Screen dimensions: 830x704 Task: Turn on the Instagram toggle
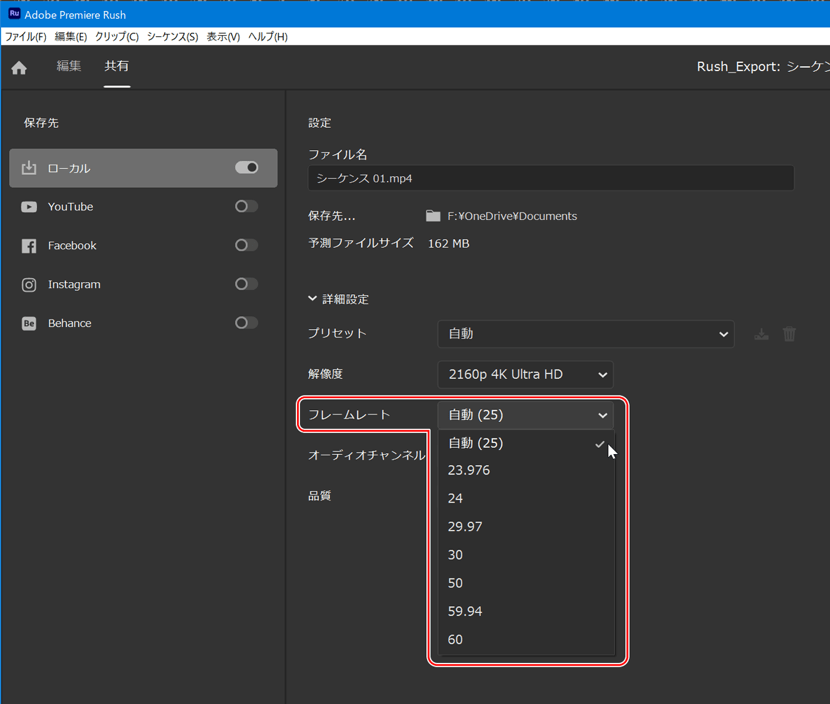(246, 284)
